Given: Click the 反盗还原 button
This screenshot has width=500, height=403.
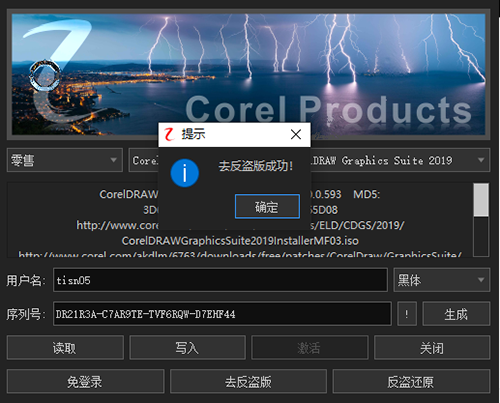Looking at the screenshot, I should point(411,381).
